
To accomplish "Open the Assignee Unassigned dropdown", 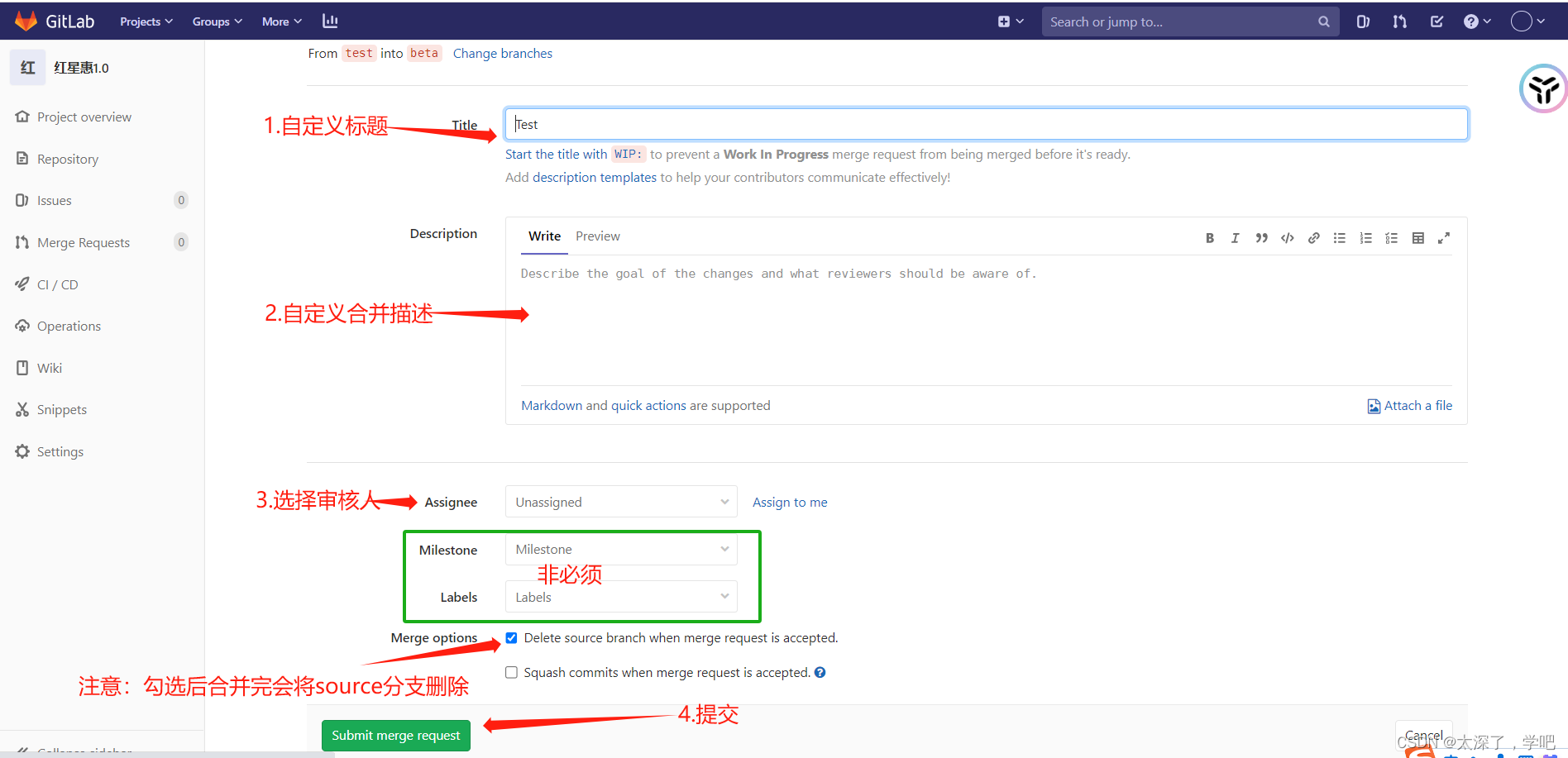I will 620,501.
